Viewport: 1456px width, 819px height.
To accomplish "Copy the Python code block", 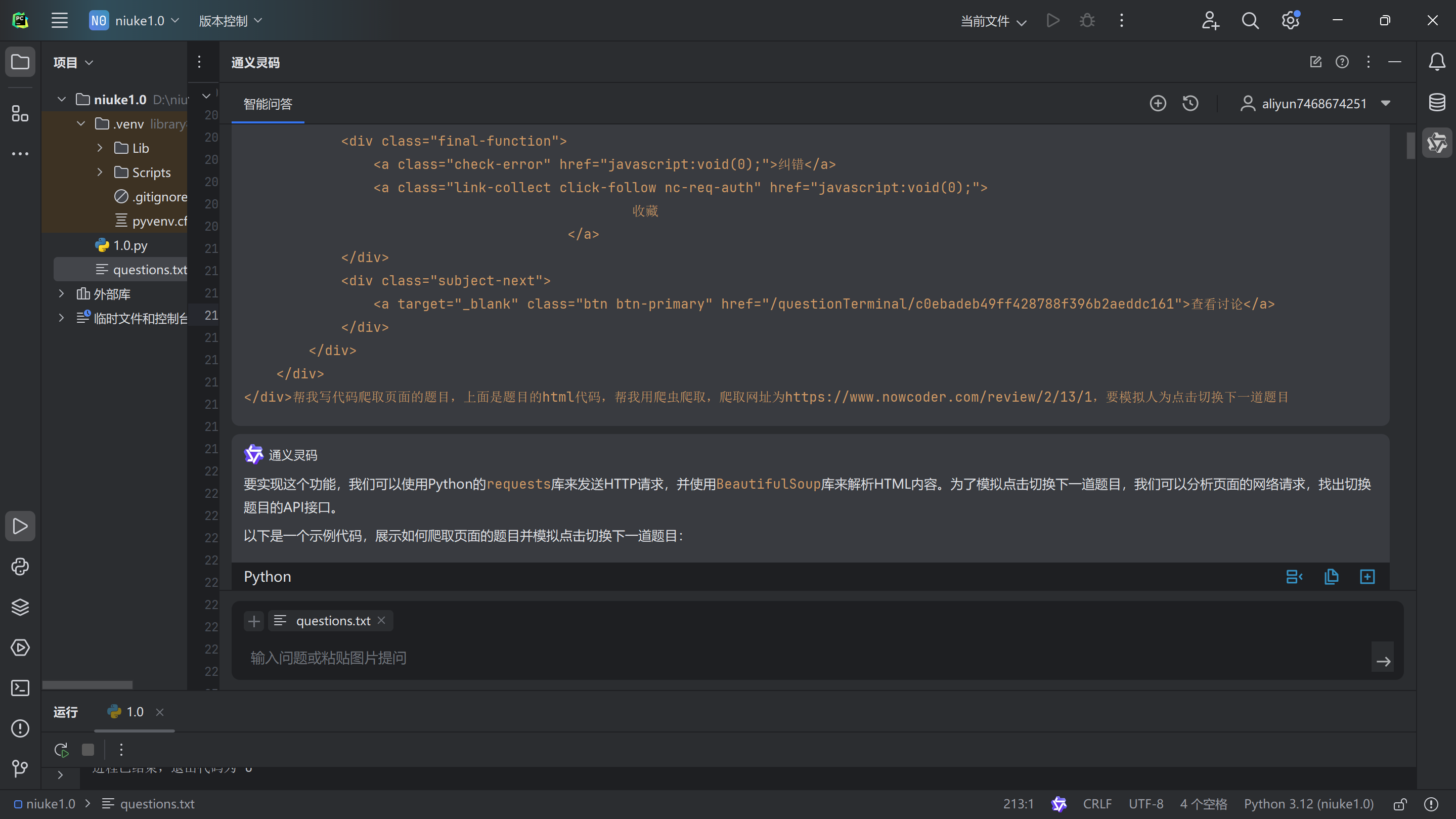I will (x=1332, y=577).
